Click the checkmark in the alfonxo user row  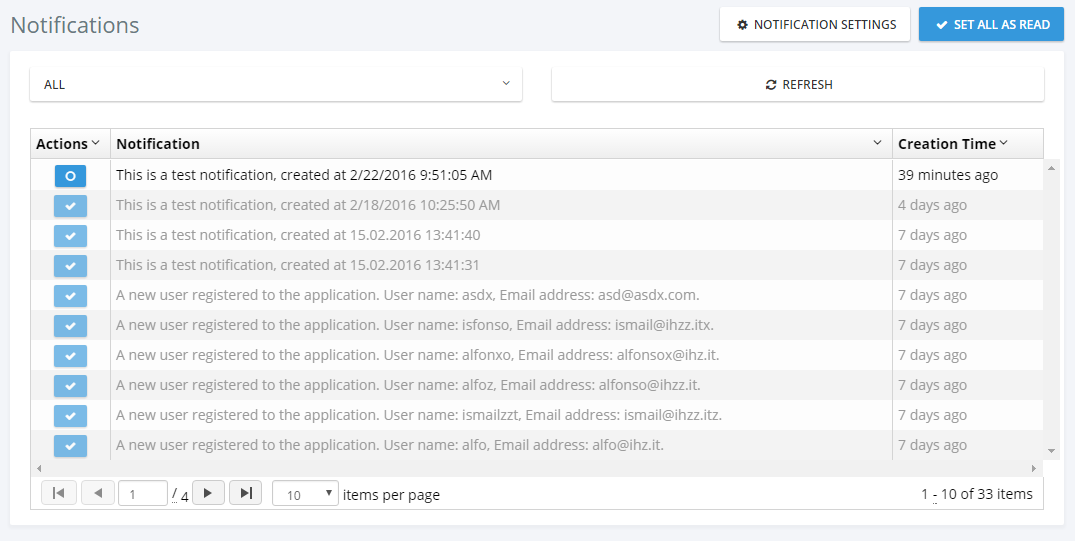(71, 356)
